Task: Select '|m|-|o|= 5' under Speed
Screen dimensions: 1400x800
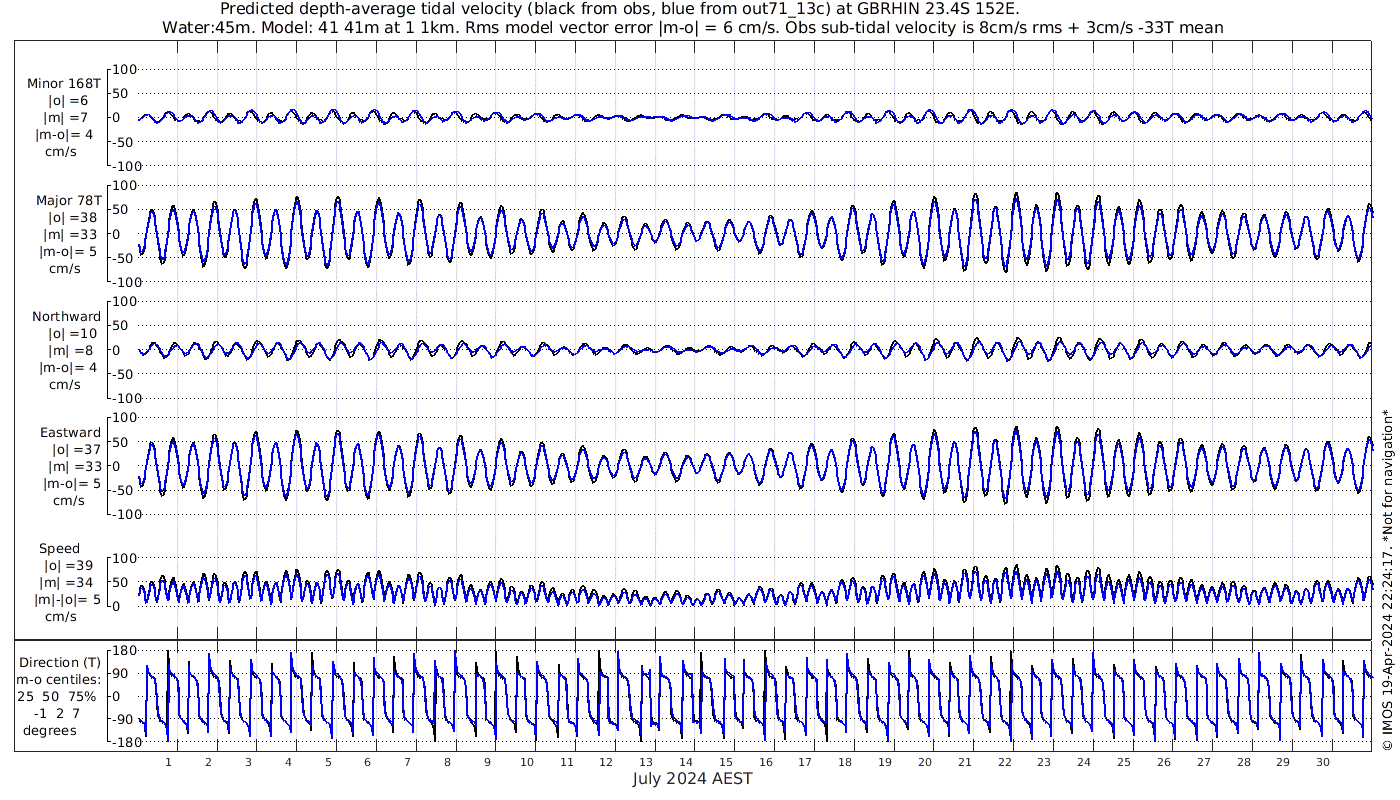Action: point(68,600)
